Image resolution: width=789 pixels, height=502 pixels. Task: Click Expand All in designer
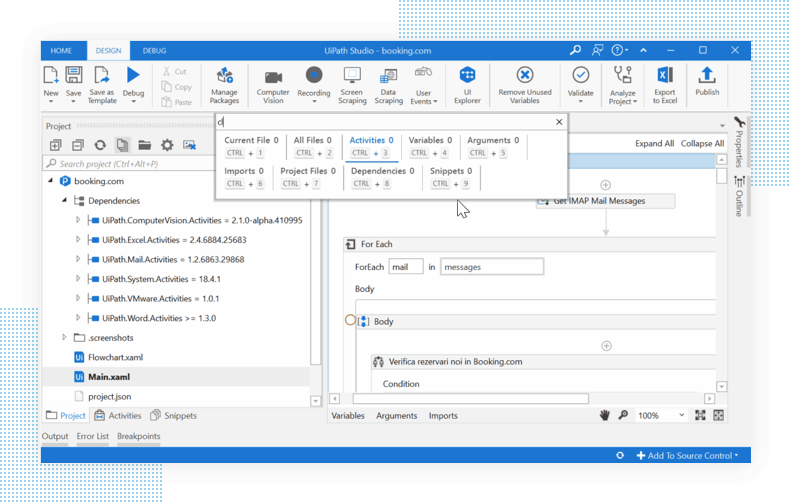coord(654,143)
